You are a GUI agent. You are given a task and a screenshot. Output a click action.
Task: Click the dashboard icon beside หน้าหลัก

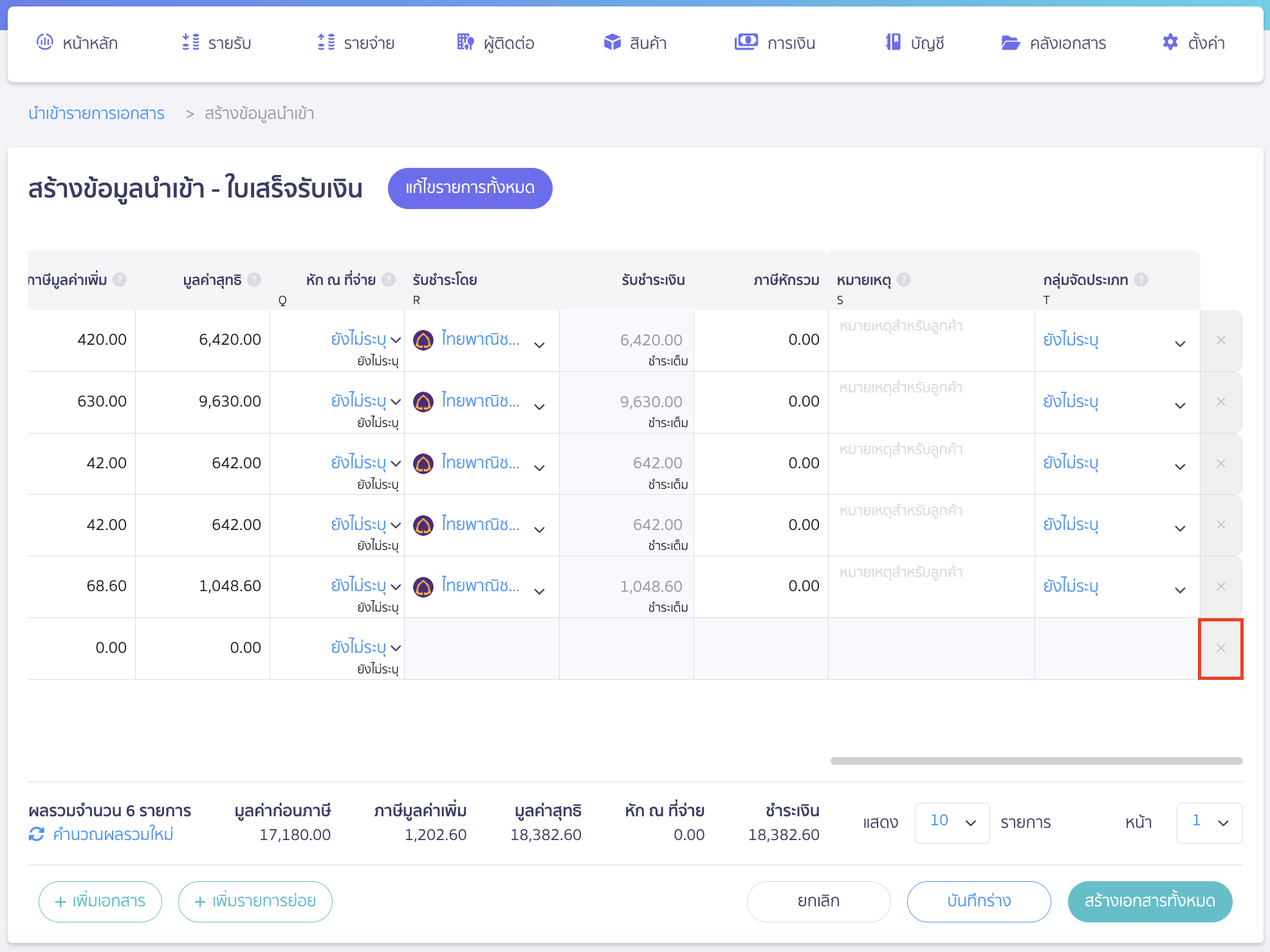(x=44, y=42)
